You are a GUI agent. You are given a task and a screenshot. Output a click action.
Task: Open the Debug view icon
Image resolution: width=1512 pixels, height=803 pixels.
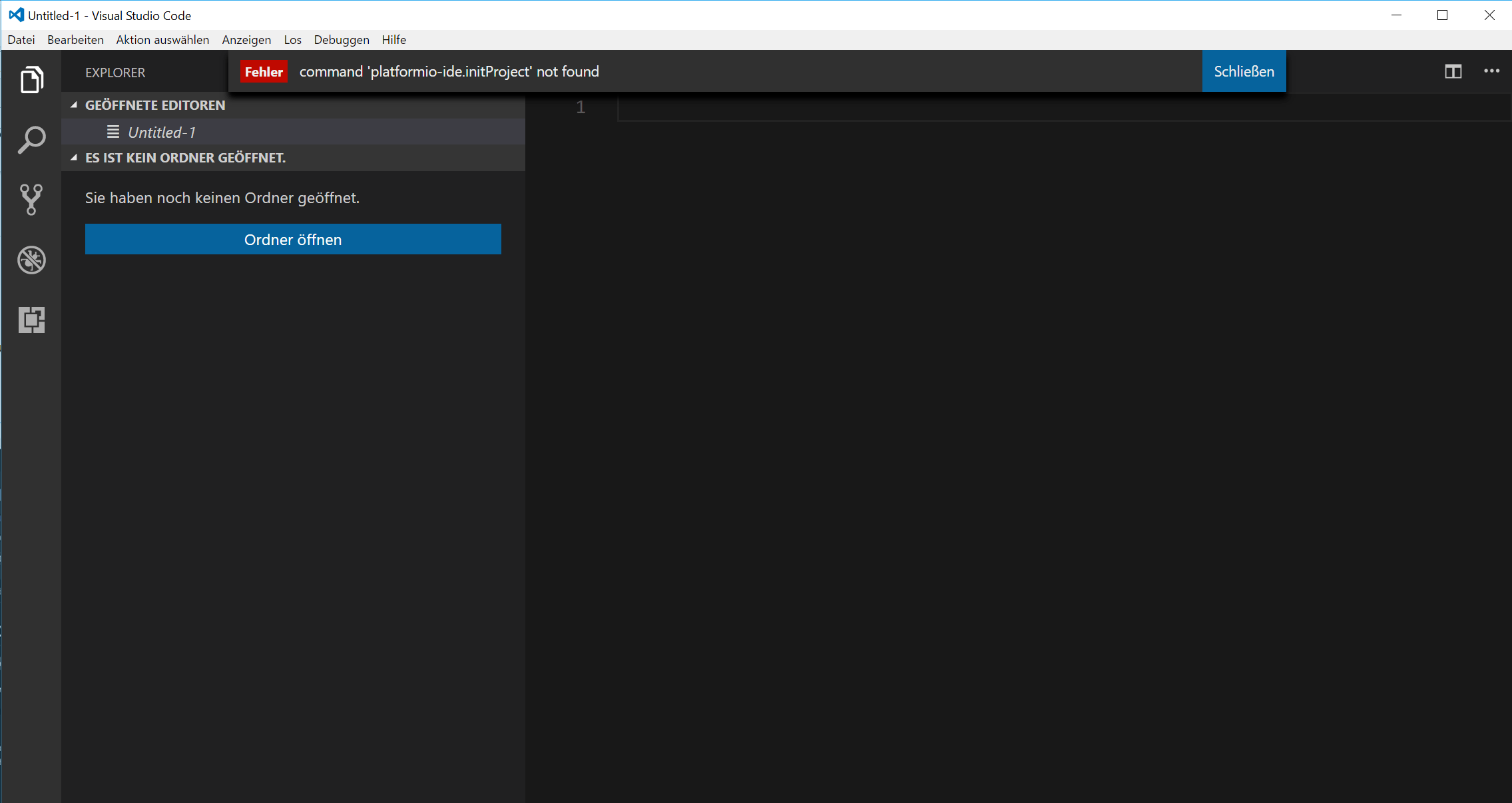31,260
